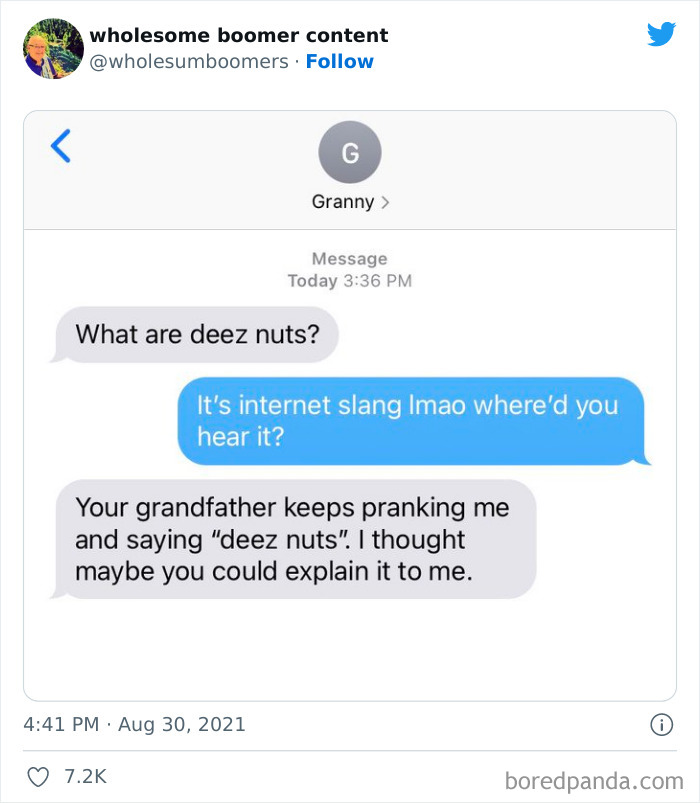The height and width of the screenshot is (803, 700).
Task: Click the Twitter bird logo
Action: coord(662,34)
